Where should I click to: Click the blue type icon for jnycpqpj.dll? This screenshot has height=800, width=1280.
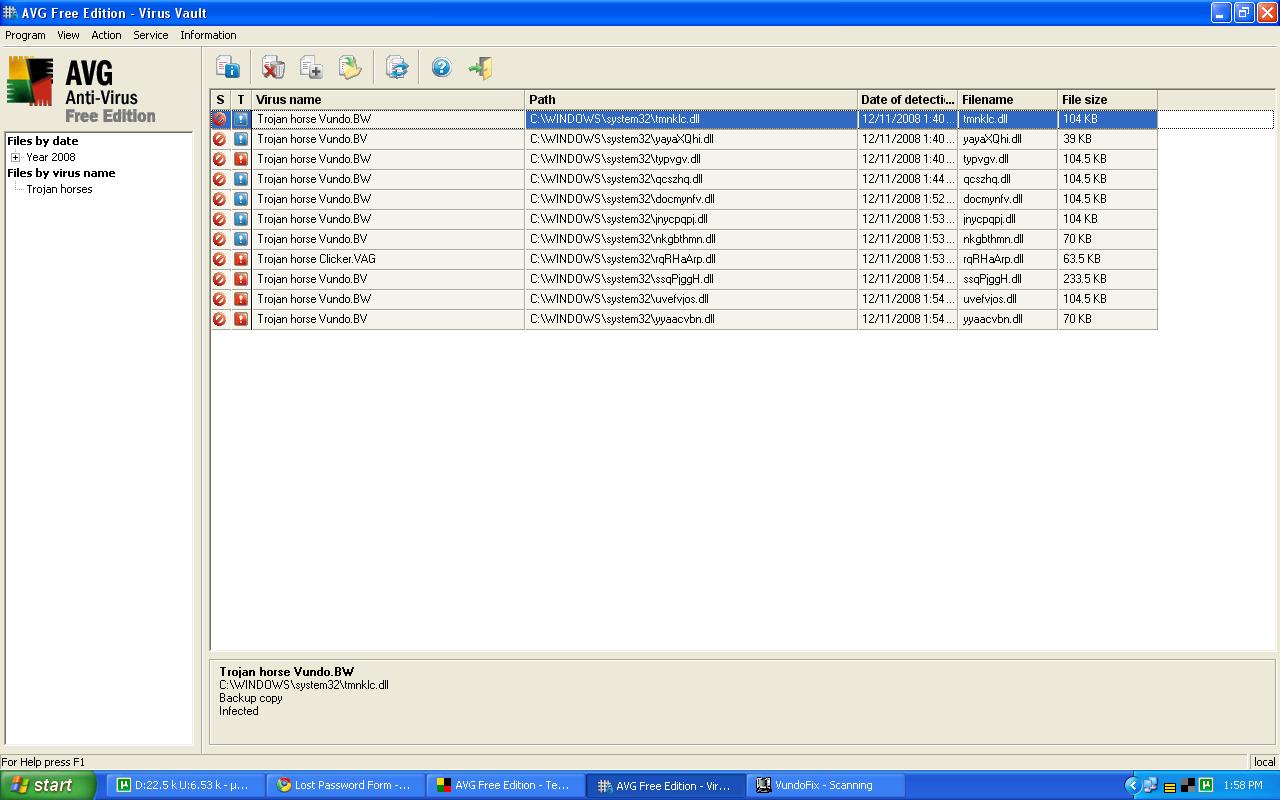[x=241, y=219]
